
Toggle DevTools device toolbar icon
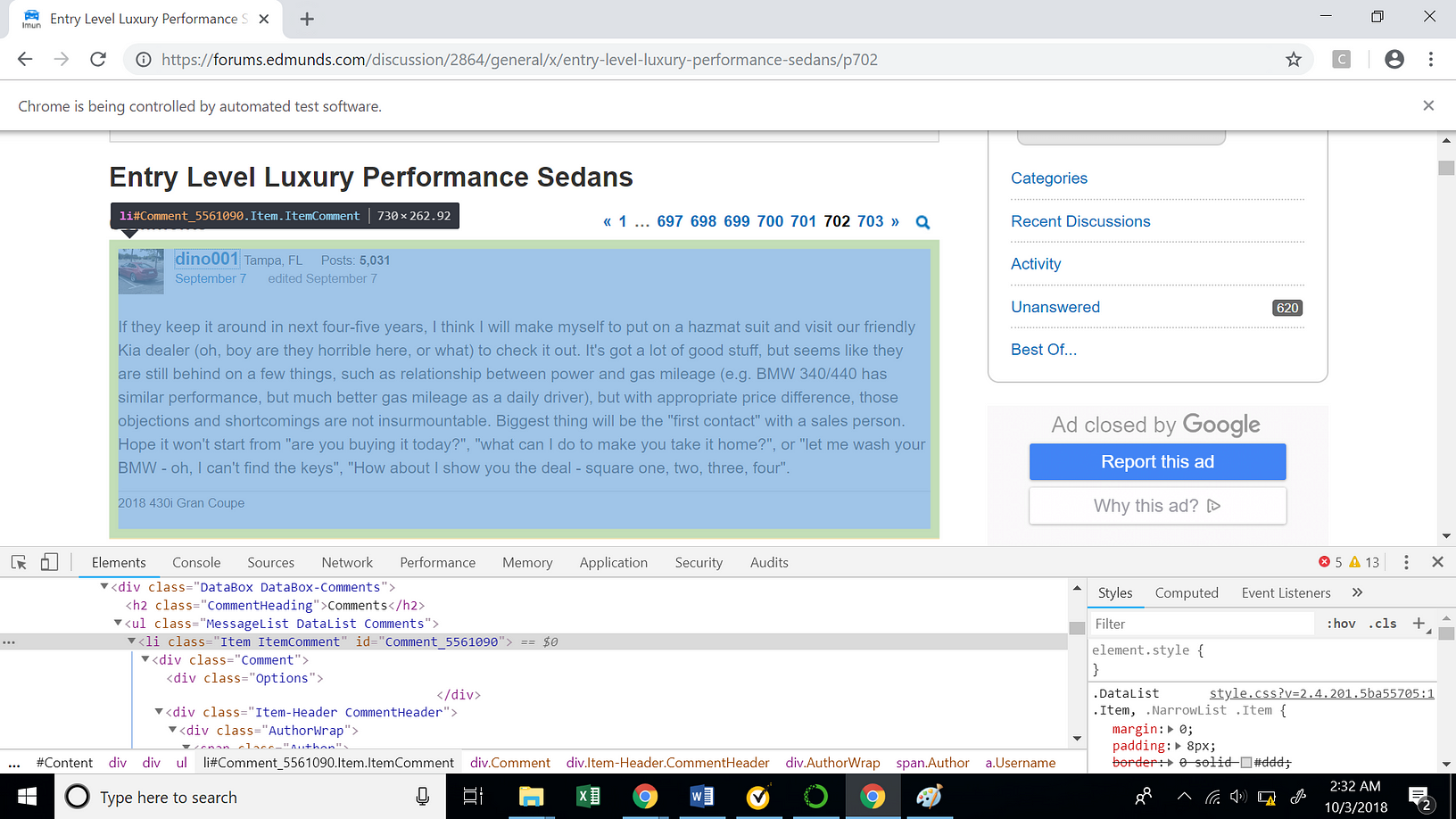[x=49, y=562]
